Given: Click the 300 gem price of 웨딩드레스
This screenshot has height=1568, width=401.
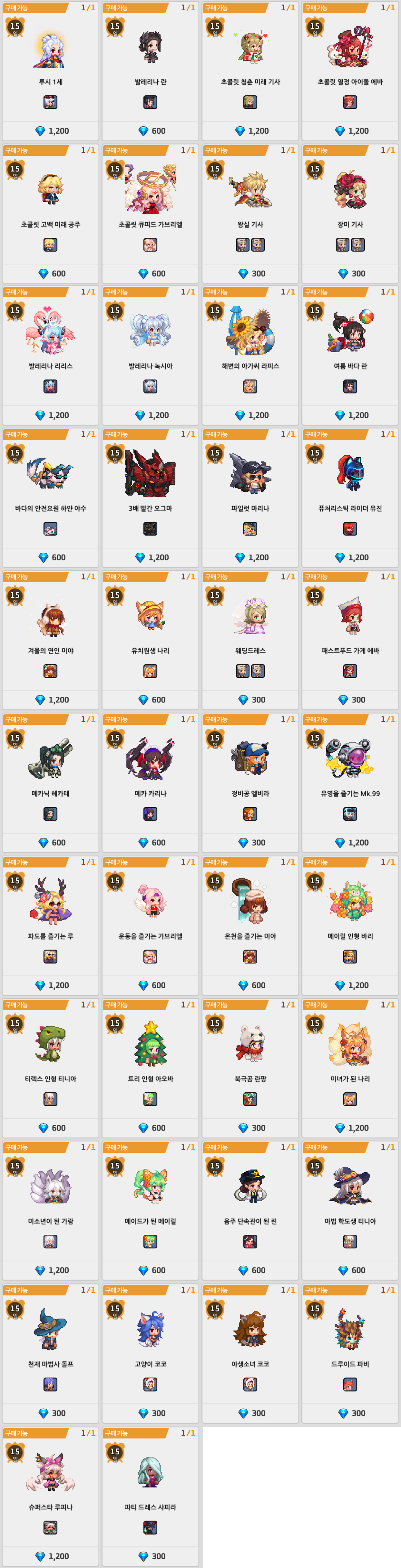Looking at the screenshot, I should [250, 700].
